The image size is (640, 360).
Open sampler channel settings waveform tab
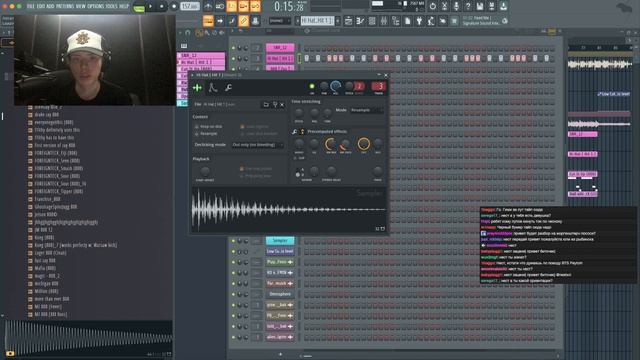click(x=198, y=87)
